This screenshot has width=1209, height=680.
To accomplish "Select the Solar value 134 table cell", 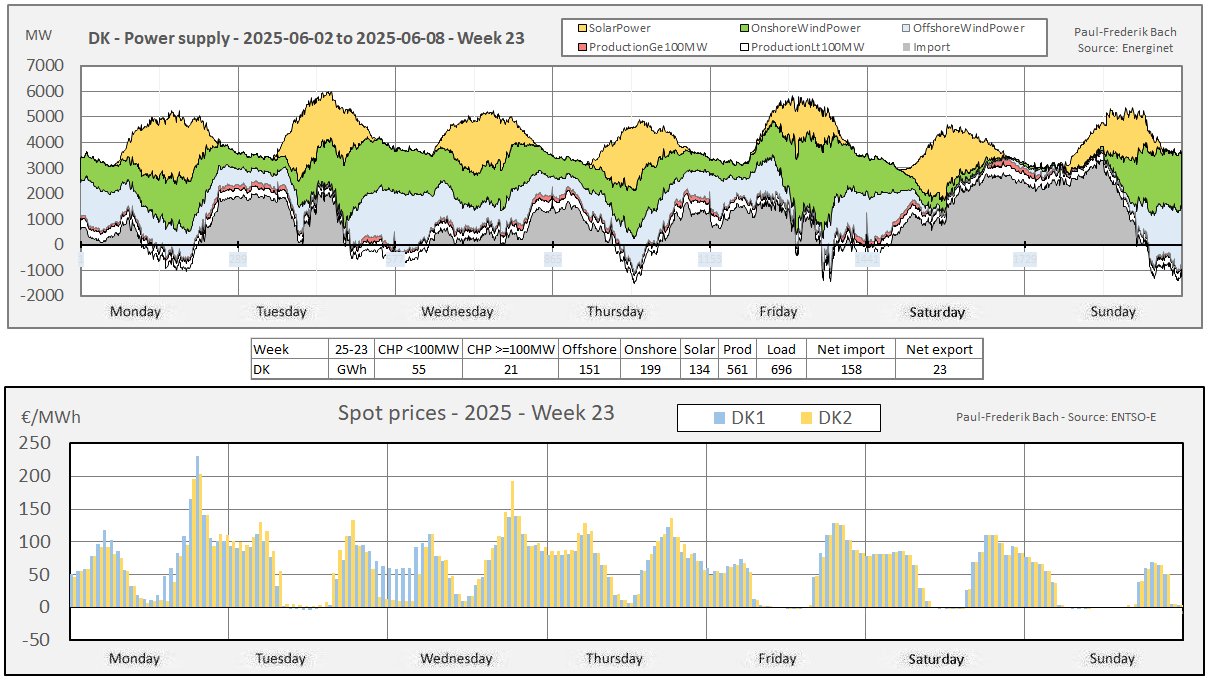I will point(699,369).
